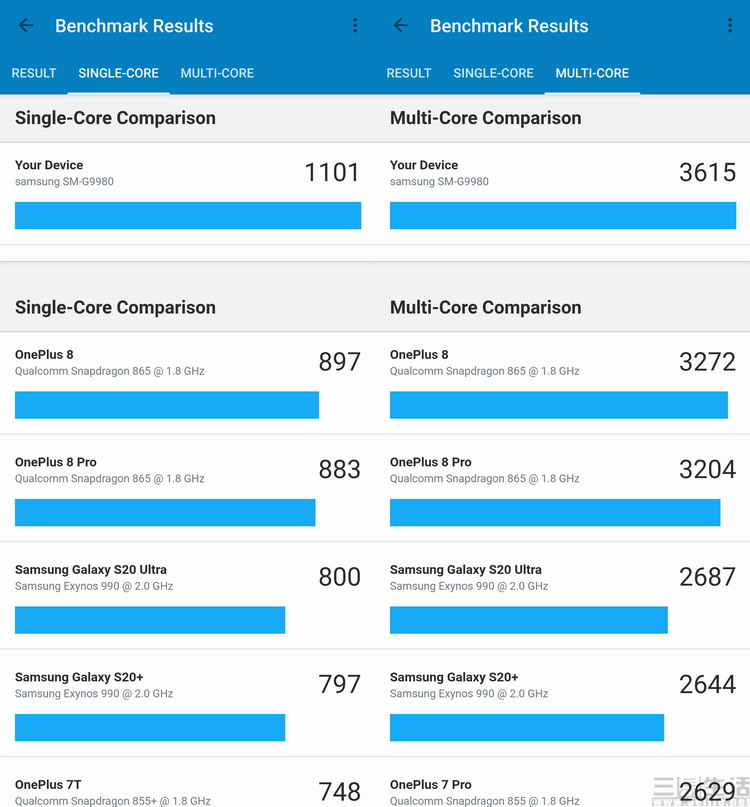Screen dimensions: 750x807
Task: Click the OnePlus 8 Pro single-core score 883
Action: (x=339, y=469)
